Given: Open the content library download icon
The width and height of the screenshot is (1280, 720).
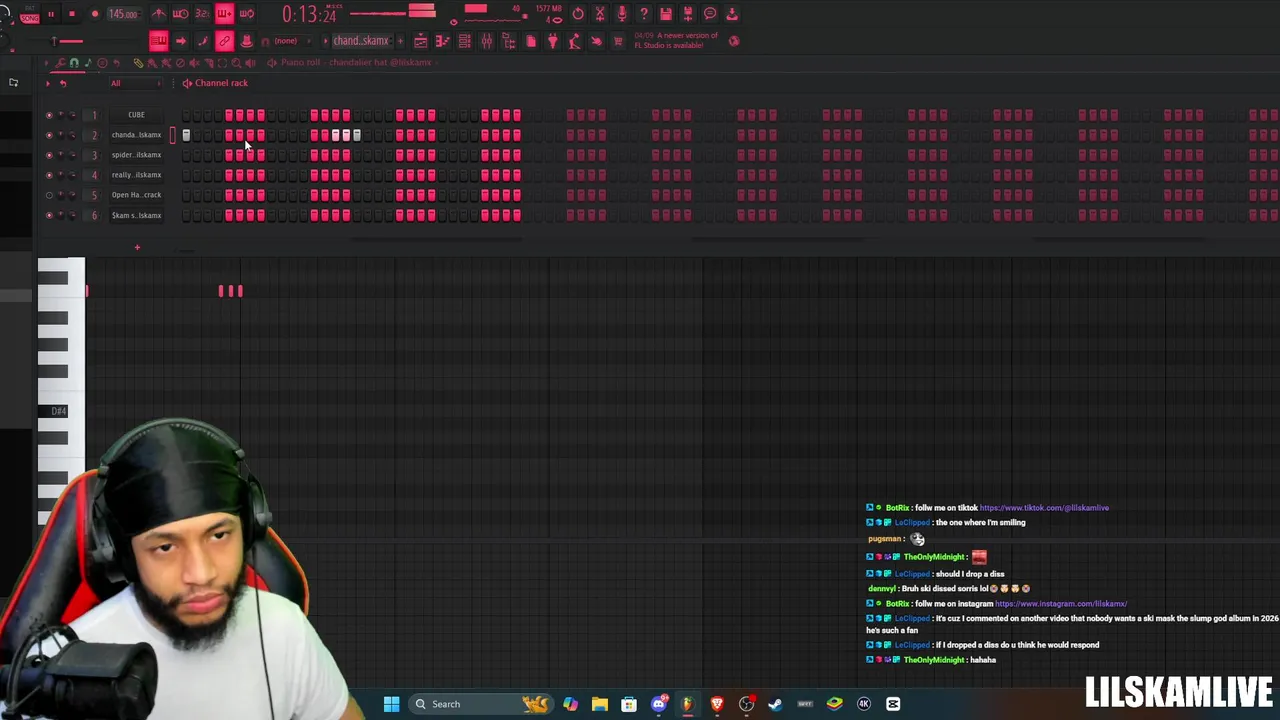Looking at the screenshot, I should [732, 14].
